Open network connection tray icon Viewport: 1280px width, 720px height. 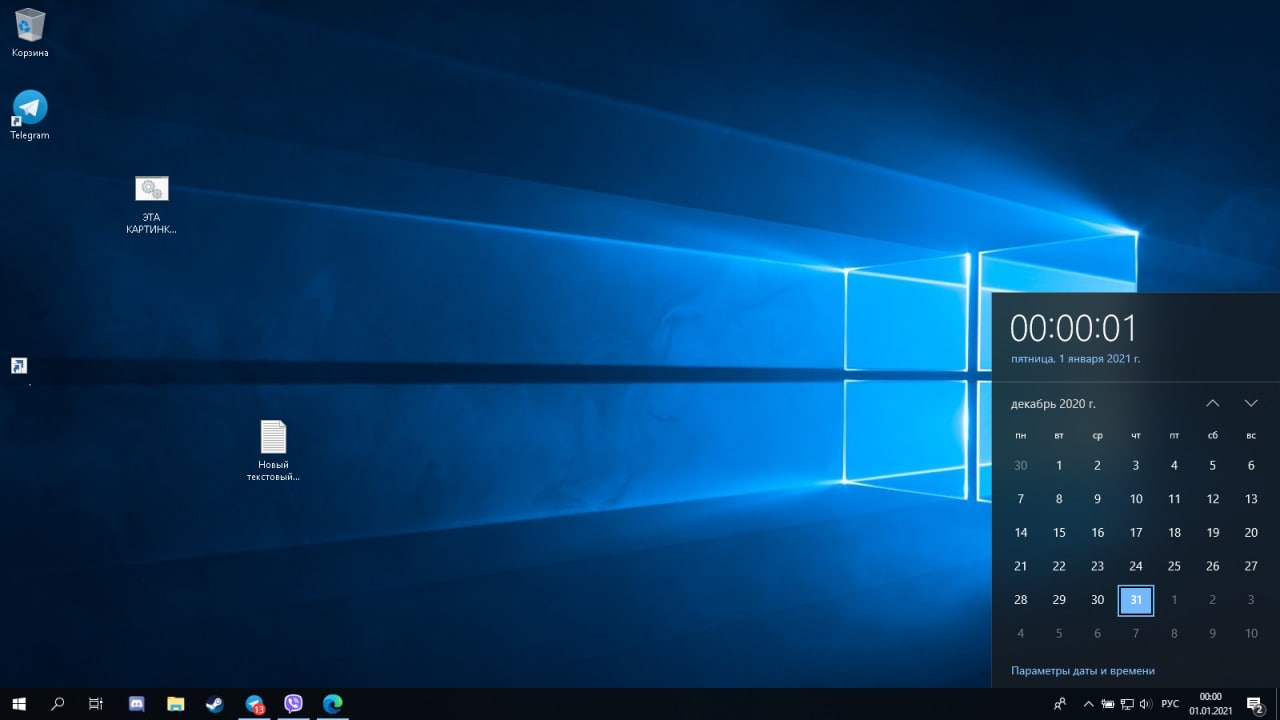click(1126, 704)
